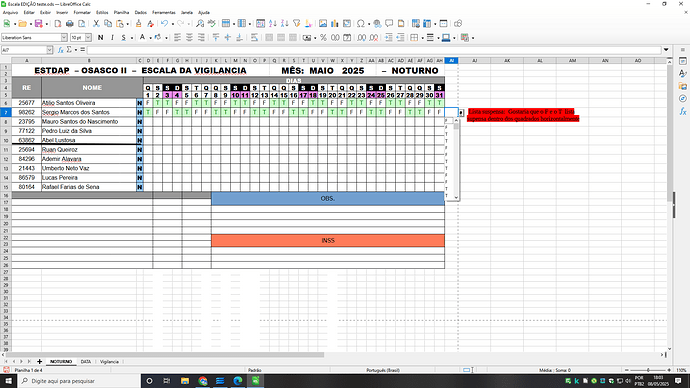Image resolution: width=690 pixels, height=388 pixels.
Task: Click the formula input line
Action: (374, 50)
